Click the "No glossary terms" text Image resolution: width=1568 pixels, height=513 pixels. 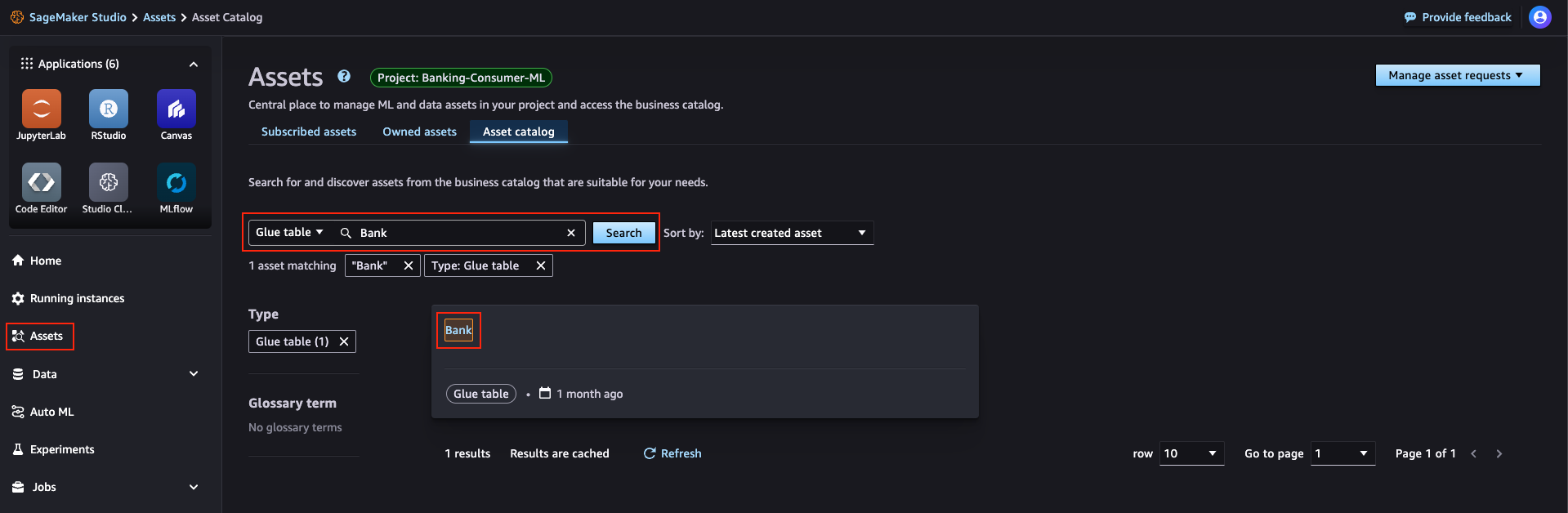295,427
